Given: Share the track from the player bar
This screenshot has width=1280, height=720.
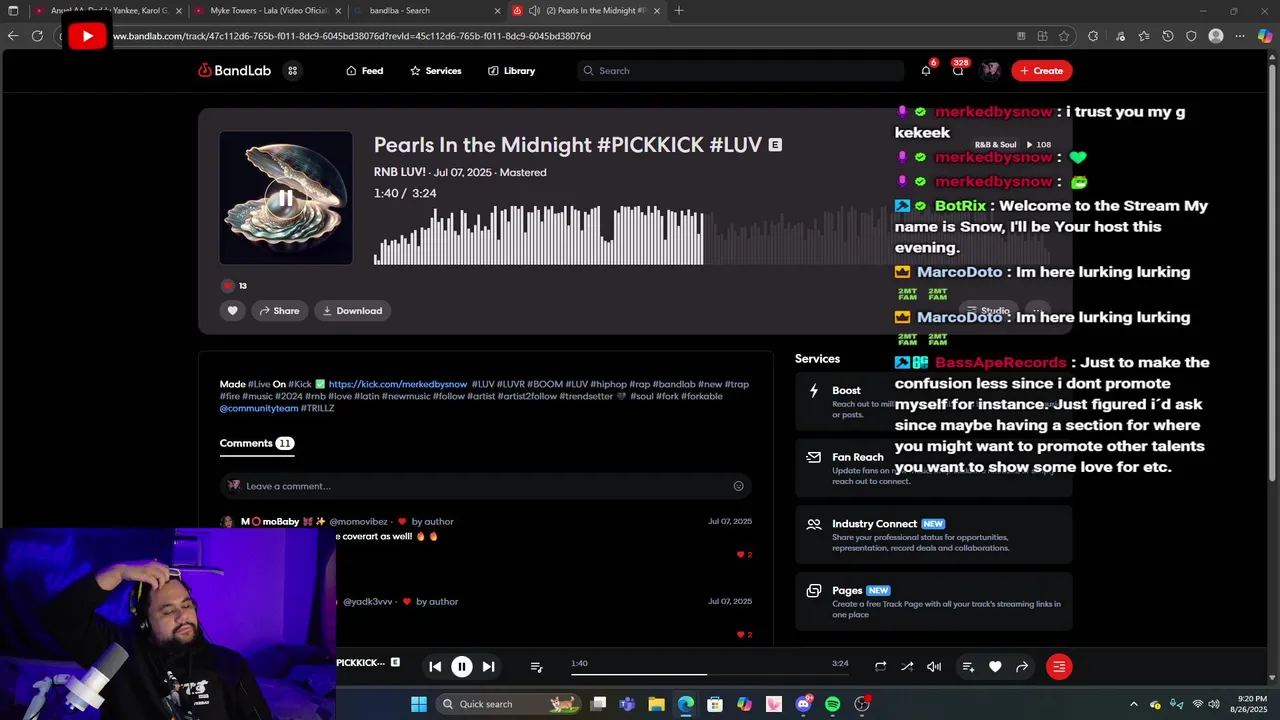Looking at the screenshot, I should pos(1022,667).
